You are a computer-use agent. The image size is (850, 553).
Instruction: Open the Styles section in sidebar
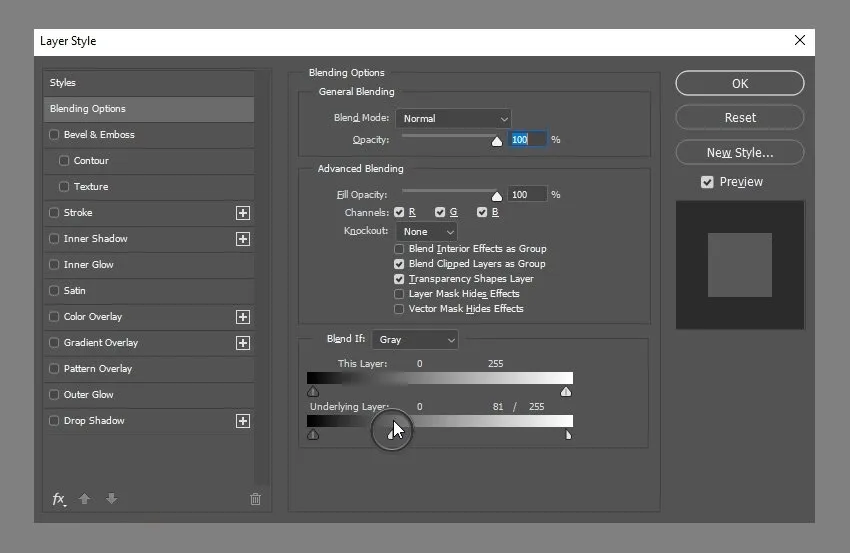pyautogui.click(x=148, y=83)
